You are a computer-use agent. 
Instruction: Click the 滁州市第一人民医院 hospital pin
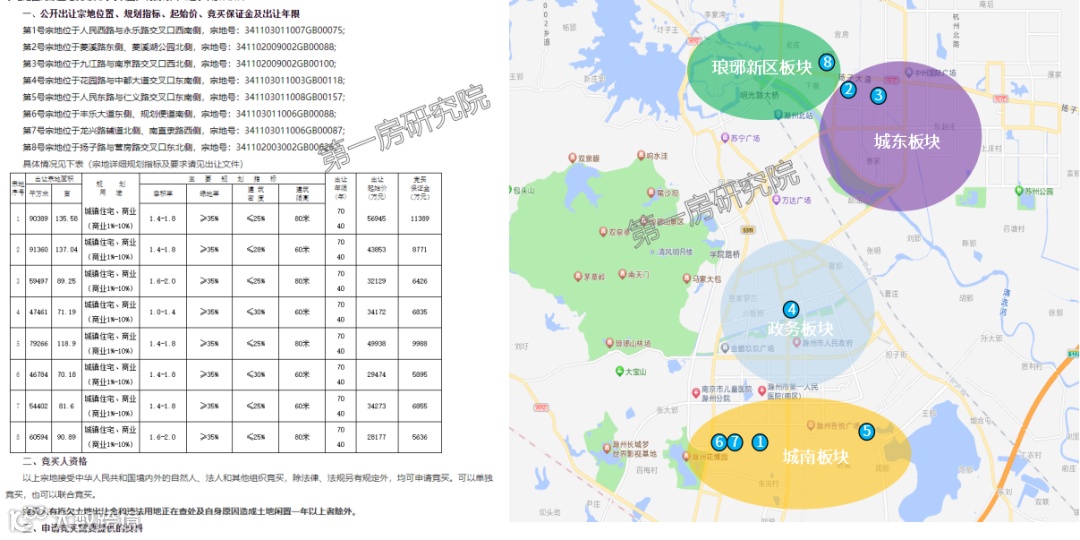point(762,391)
